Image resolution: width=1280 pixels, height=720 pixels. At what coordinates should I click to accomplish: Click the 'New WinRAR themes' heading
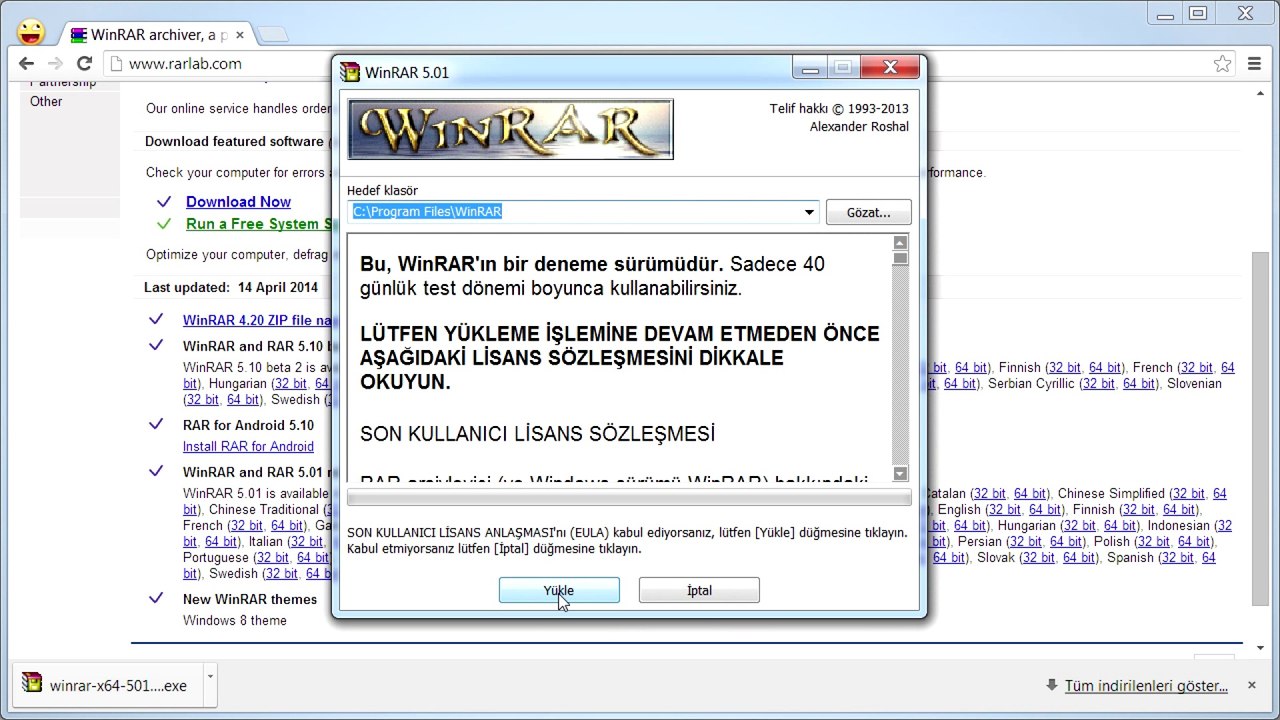click(250, 600)
